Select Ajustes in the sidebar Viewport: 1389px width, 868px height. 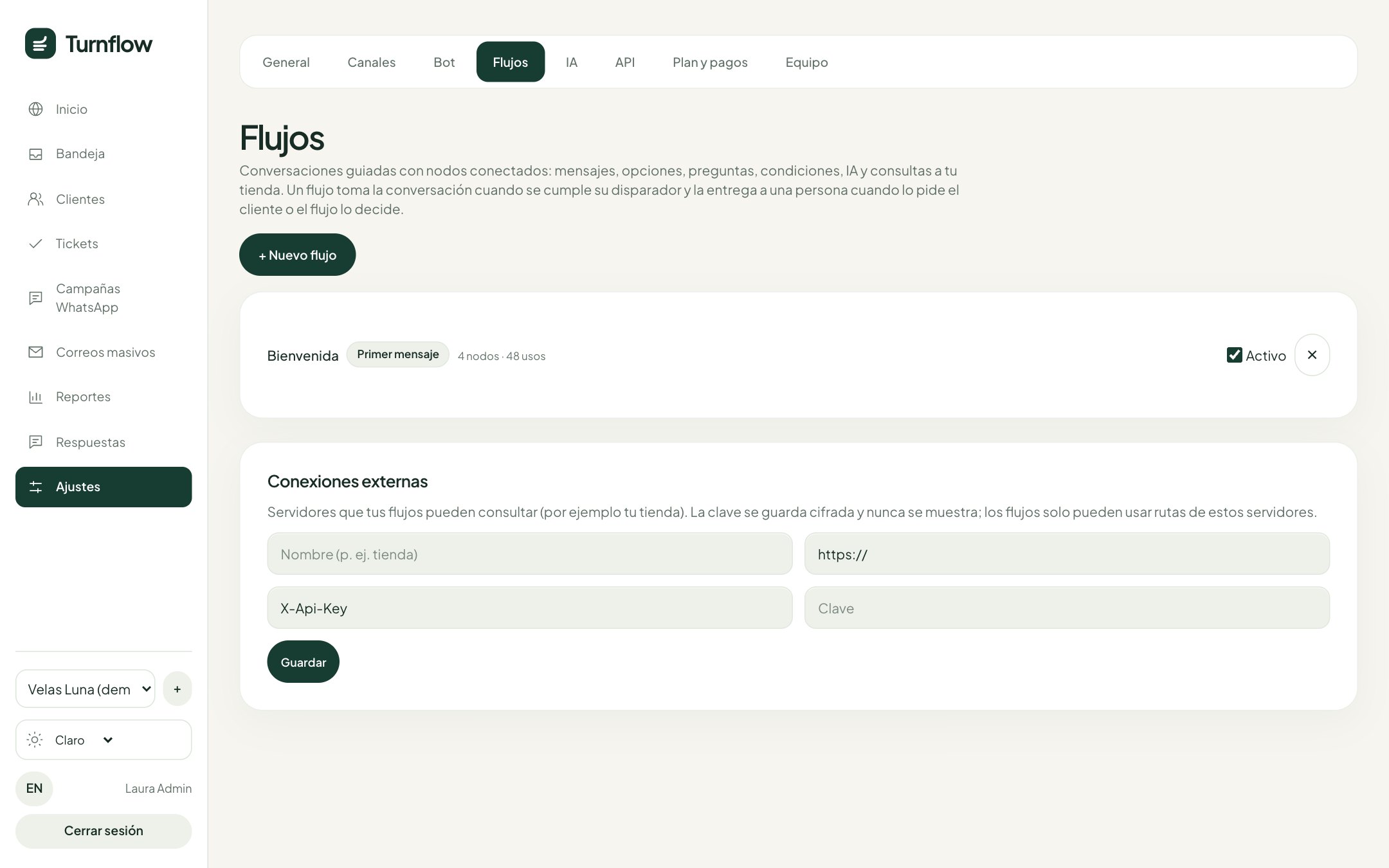[104, 487]
